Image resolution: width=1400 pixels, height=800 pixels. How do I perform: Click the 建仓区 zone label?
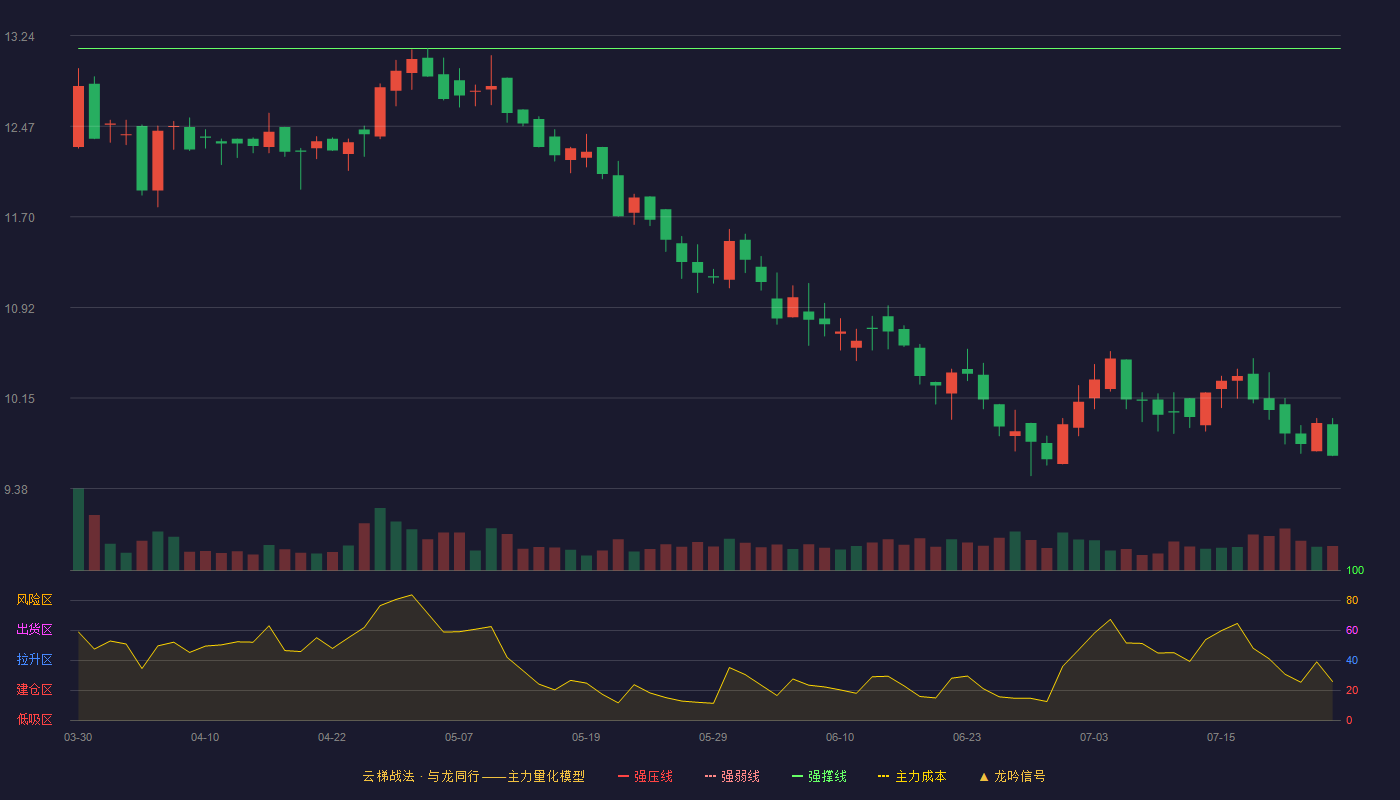[x=34, y=690]
